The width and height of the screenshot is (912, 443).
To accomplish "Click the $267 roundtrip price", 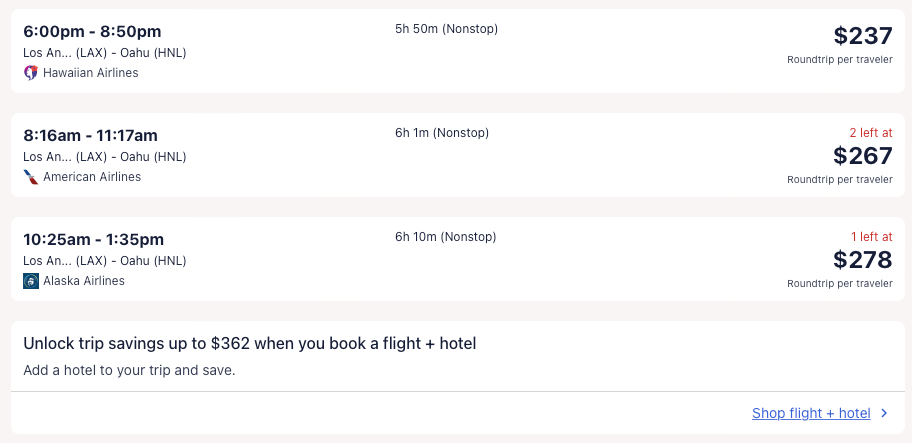I will click(862, 156).
